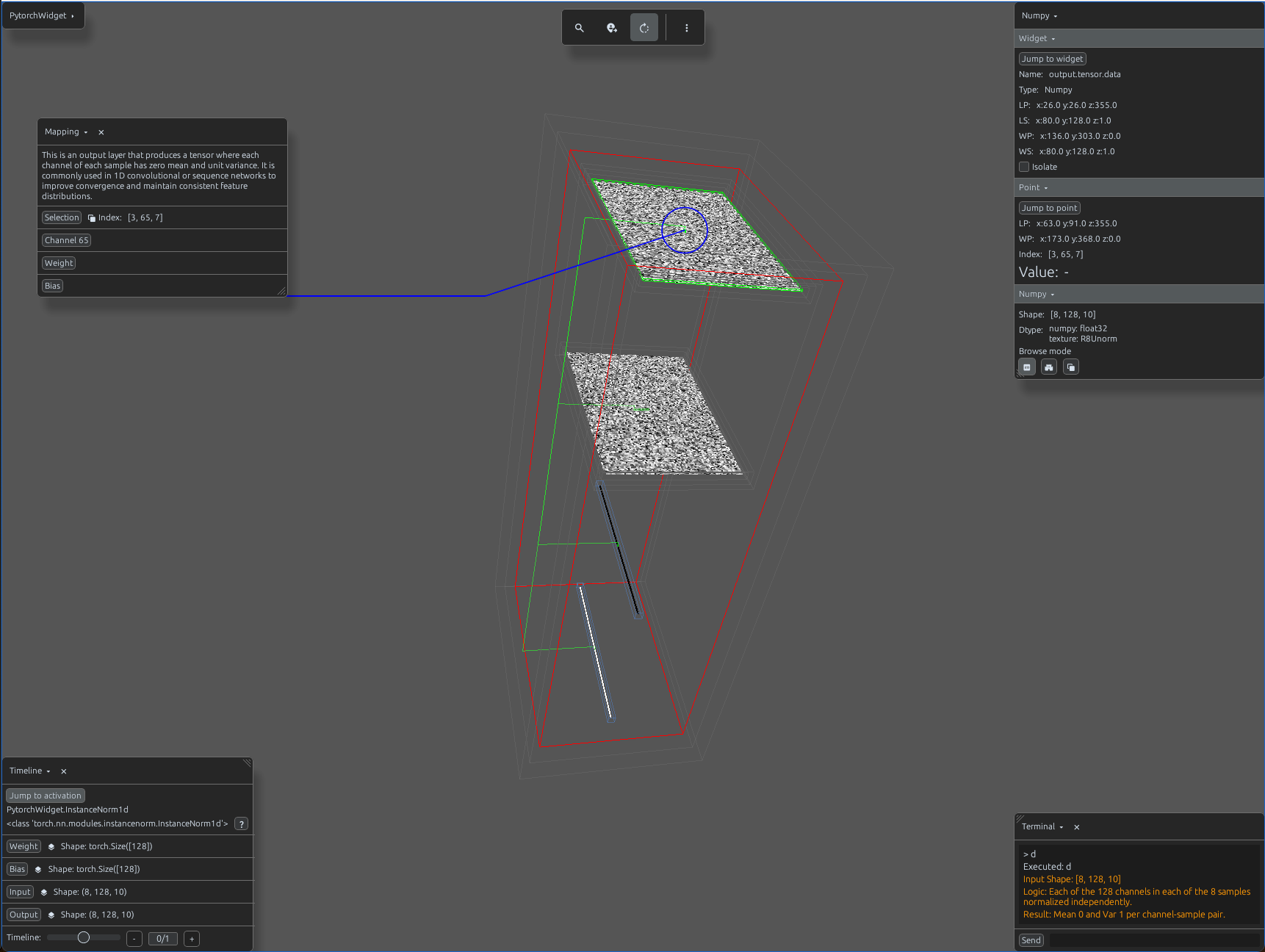Image resolution: width=1265 pixels, height=952 pixels.
Task: Toggle the rotate icon in the top toolbar
Action: [644, 28]
